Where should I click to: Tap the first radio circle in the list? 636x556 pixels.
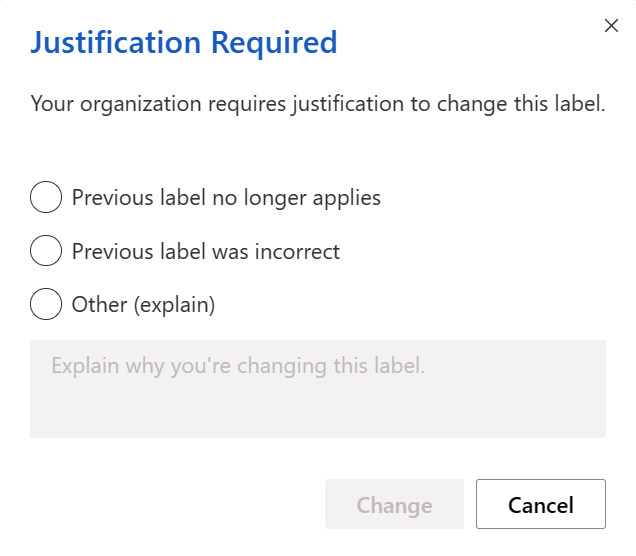46,197
